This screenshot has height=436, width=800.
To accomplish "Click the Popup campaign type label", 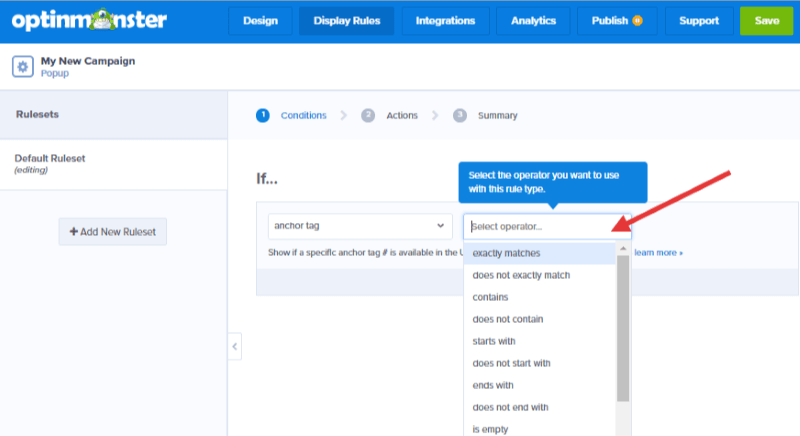I will [55, 73].
